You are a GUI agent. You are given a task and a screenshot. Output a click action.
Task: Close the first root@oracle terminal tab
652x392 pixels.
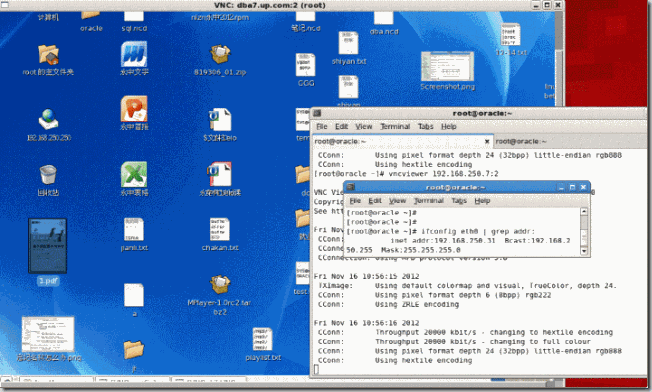pos(487,142)
